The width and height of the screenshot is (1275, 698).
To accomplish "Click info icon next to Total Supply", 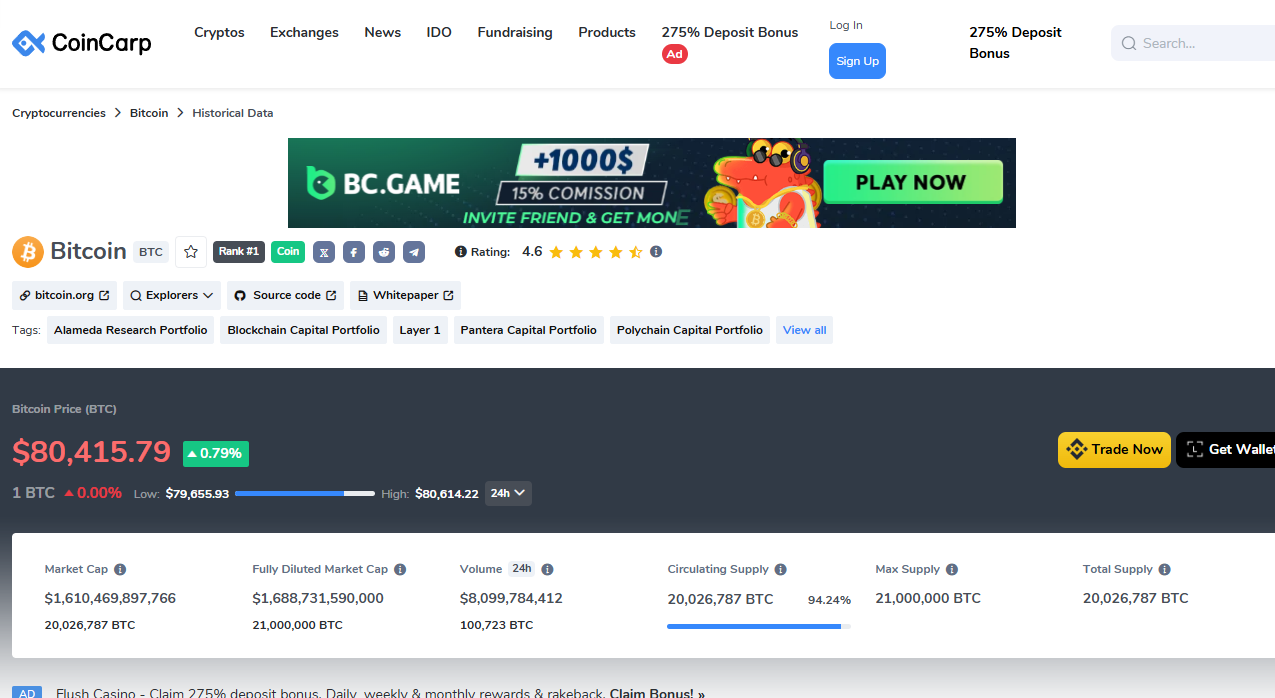I will click(x=1165, y=570).
